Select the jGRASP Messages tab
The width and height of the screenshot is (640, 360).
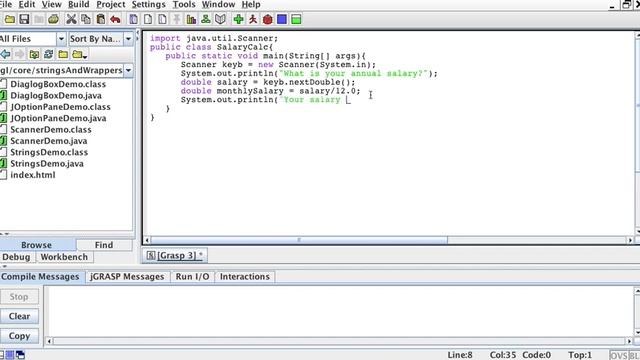click(x=127, y=277)
